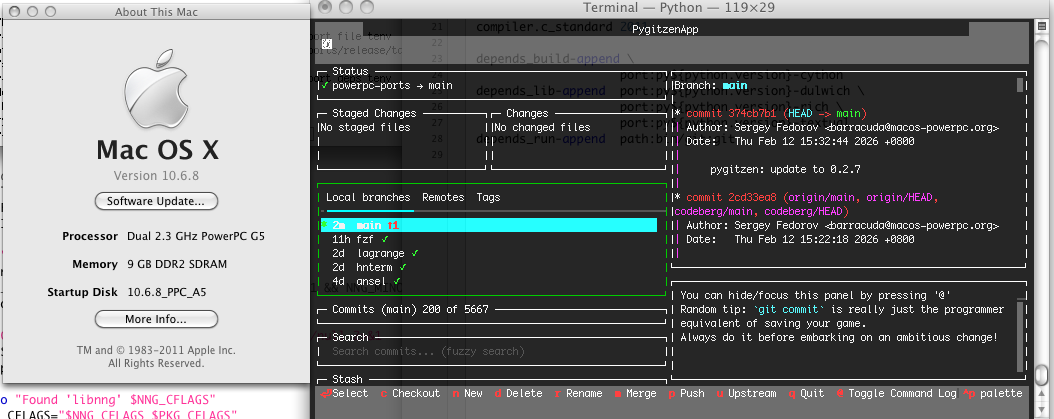Click the green check beside powerpc-ports status
Viewport: 1054px width, 419px height.
pos(325,85)
